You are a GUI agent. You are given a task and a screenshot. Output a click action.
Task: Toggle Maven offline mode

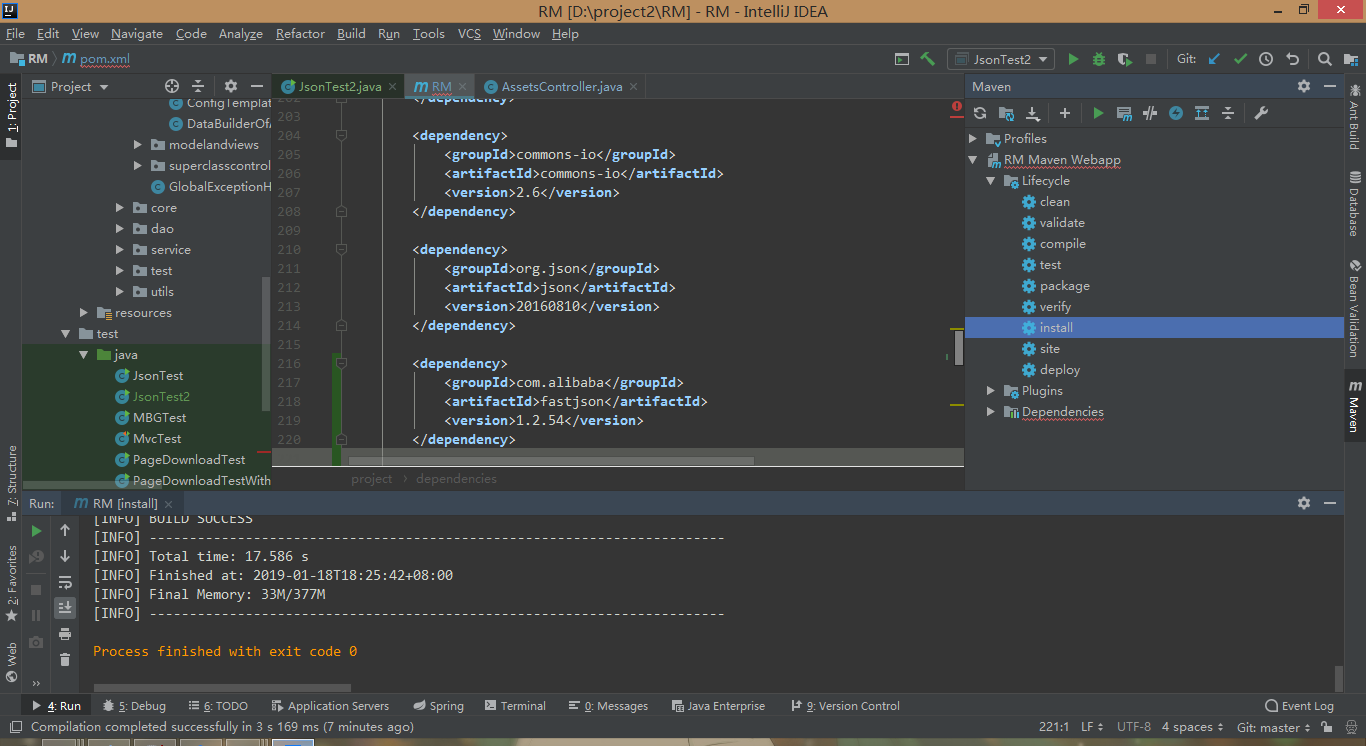click(1150, 113)
